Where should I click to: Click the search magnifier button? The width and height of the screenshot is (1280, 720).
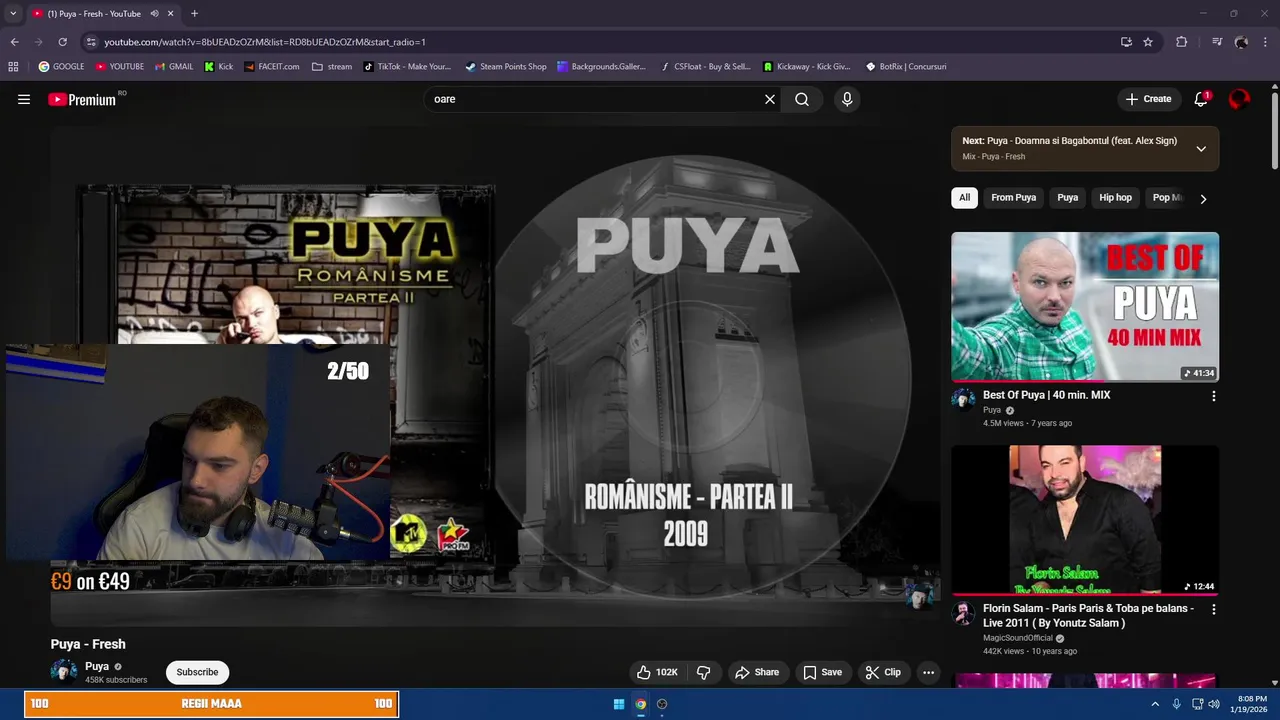(802, 99)
